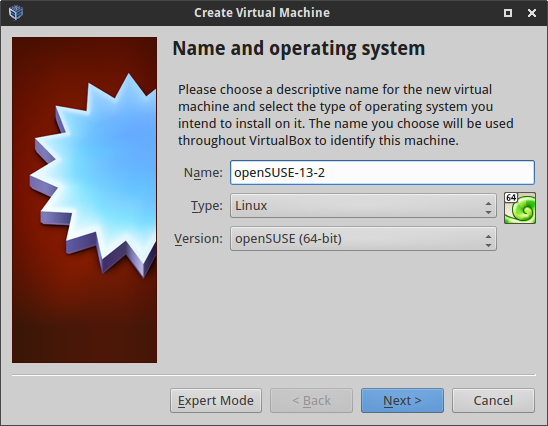Click the VirtualBox cube icon in title bar
Image resolution: width=548 pixels, height=426 pixels.
(16, 13)
